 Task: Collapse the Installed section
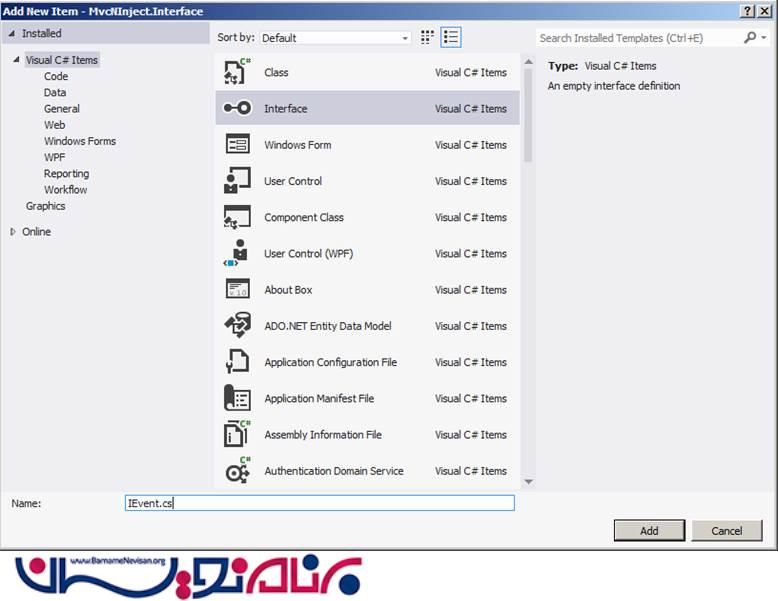point(13,33)
